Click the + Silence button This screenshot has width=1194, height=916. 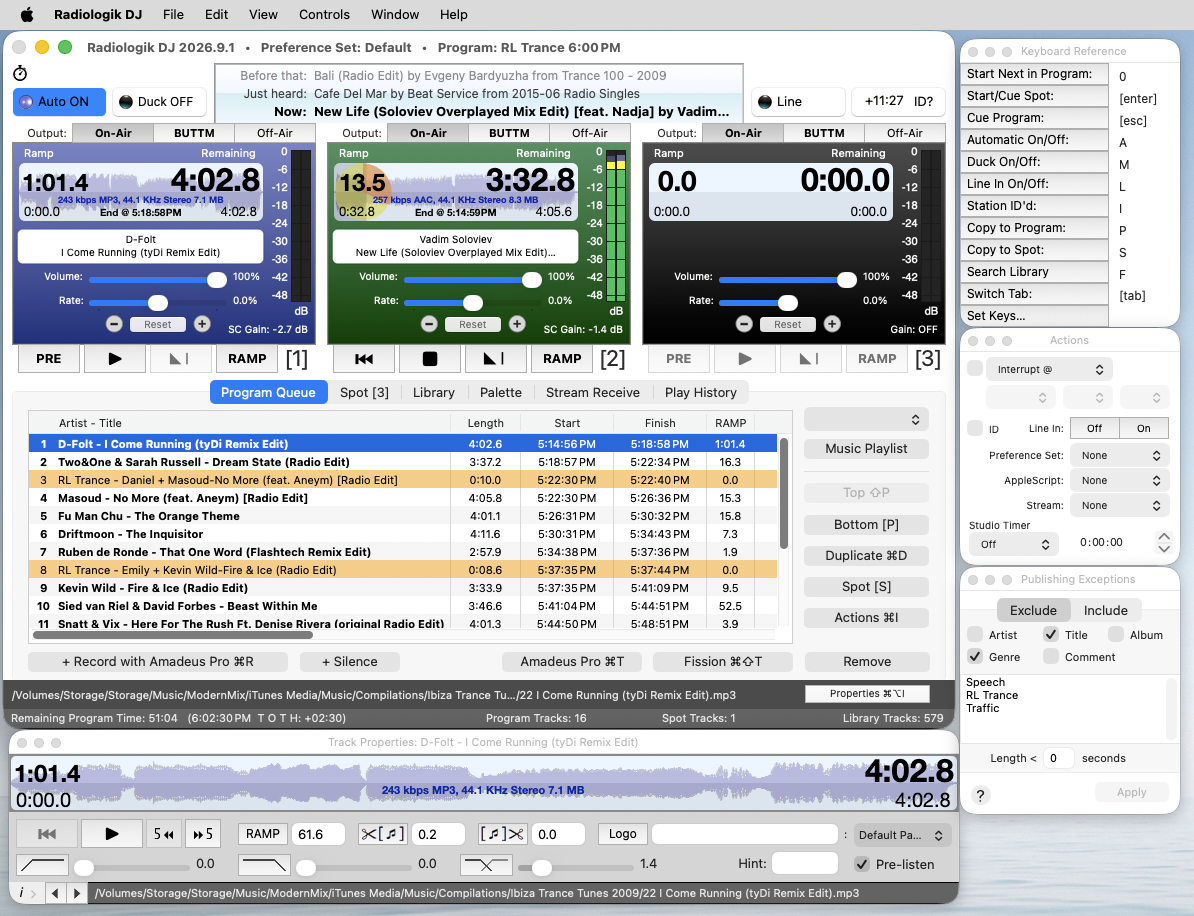pyautogui.click(x=350, y=662)
